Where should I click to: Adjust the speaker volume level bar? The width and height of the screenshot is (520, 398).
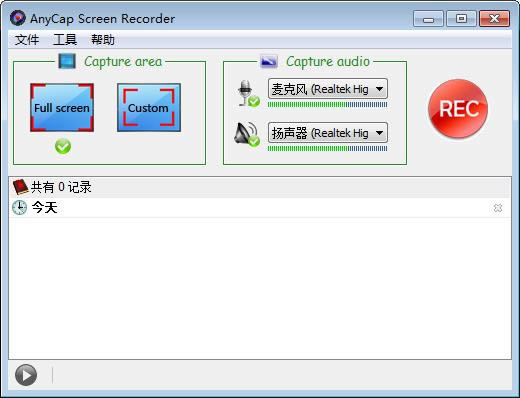(x=327, y=148)
